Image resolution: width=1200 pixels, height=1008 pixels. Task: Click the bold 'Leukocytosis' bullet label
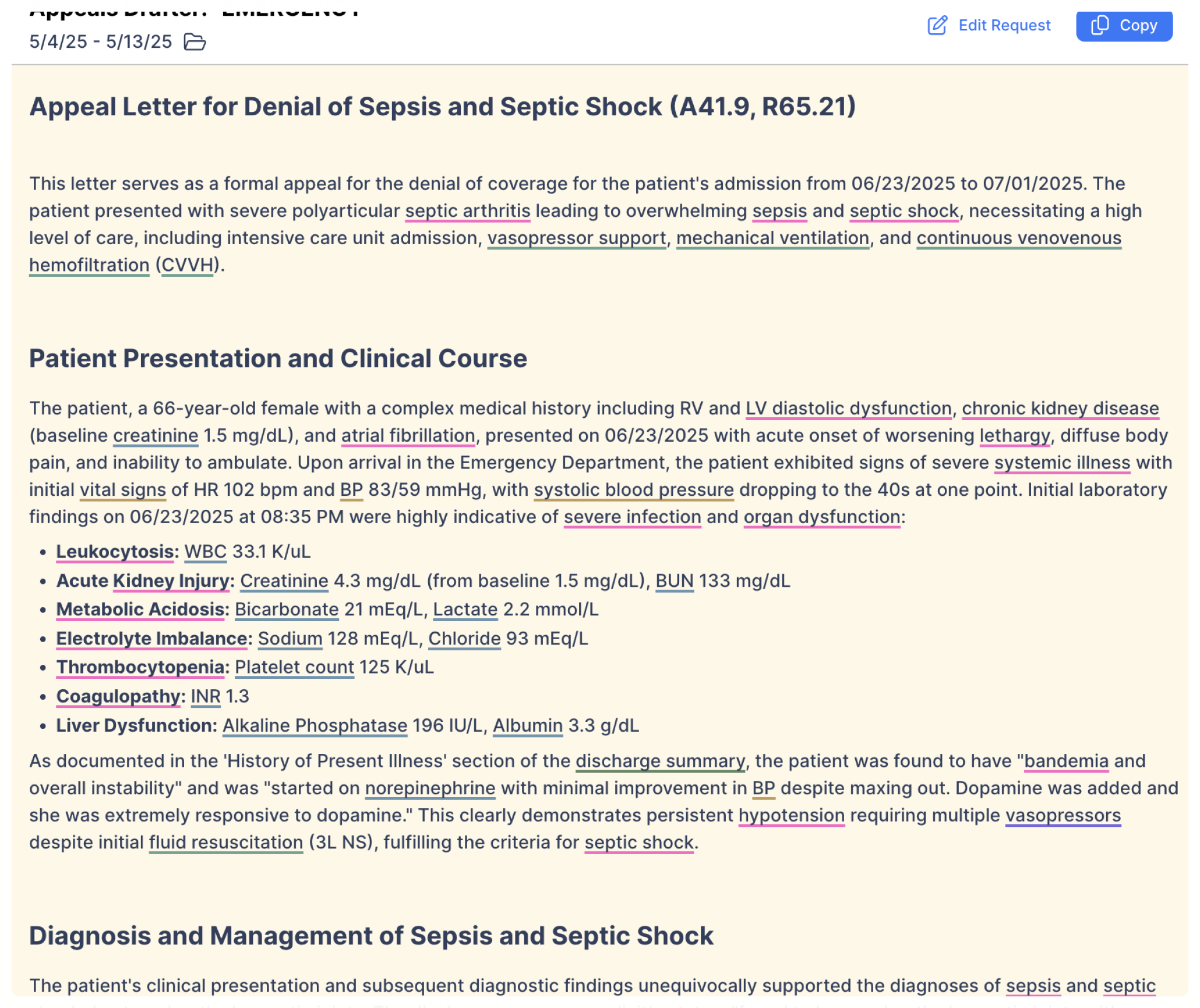115,552
